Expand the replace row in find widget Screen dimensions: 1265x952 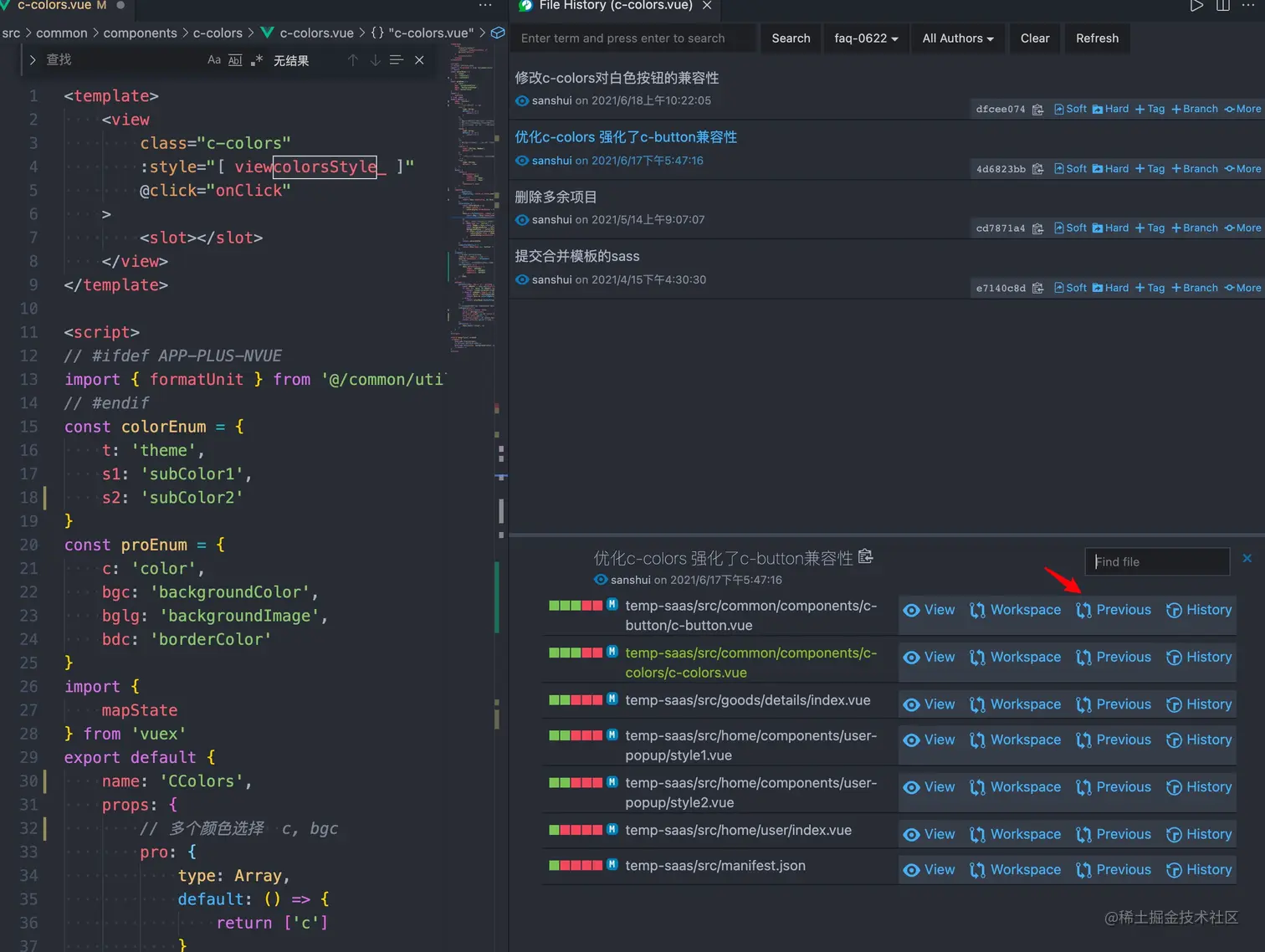pos(33,60)
